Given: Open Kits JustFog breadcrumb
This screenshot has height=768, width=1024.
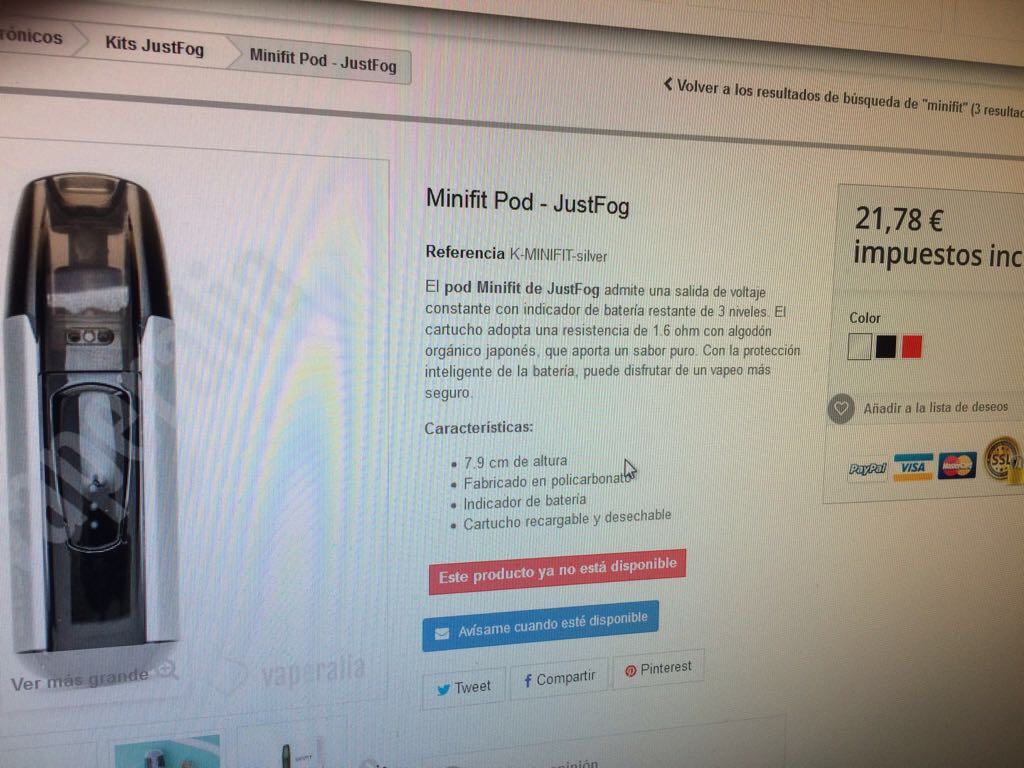Looking at the screenshot, I should [x=154, y=46].
